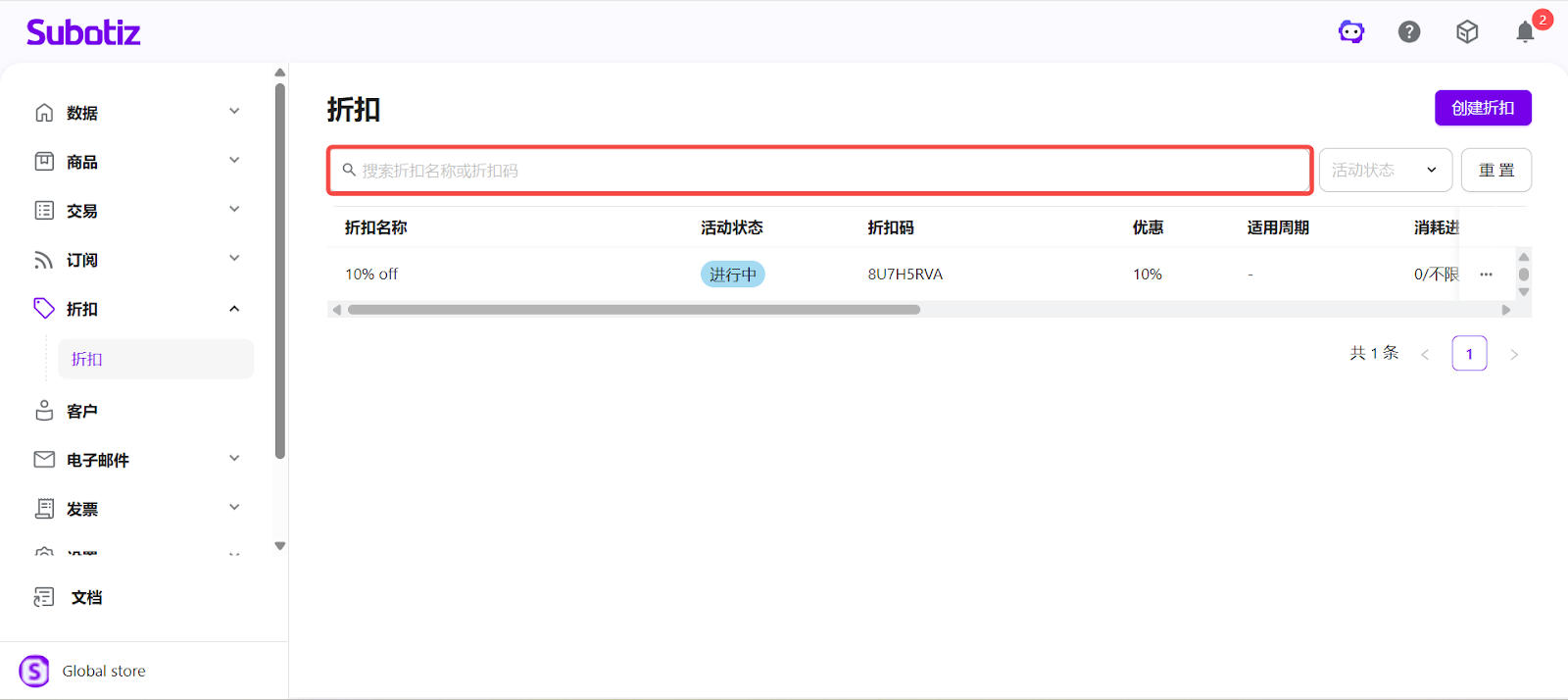The image size is (1568, 700).
Task: Expand the 电子邮件 sidebar menu
Action: [x=137, y=460]
